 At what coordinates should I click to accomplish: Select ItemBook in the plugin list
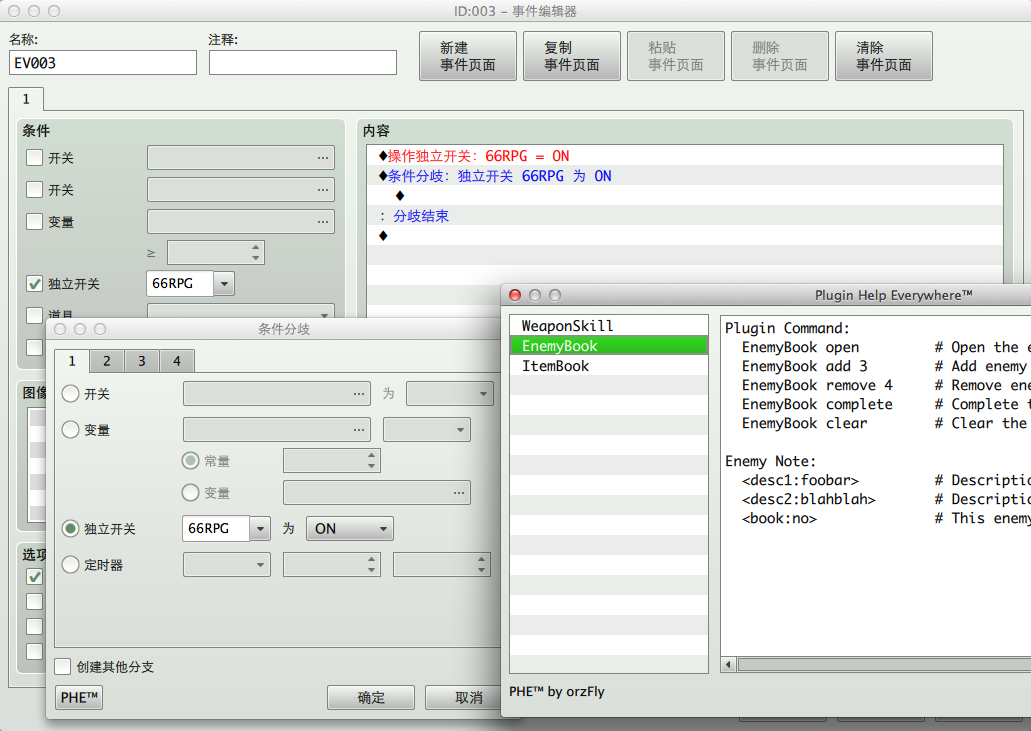point(609,366)
